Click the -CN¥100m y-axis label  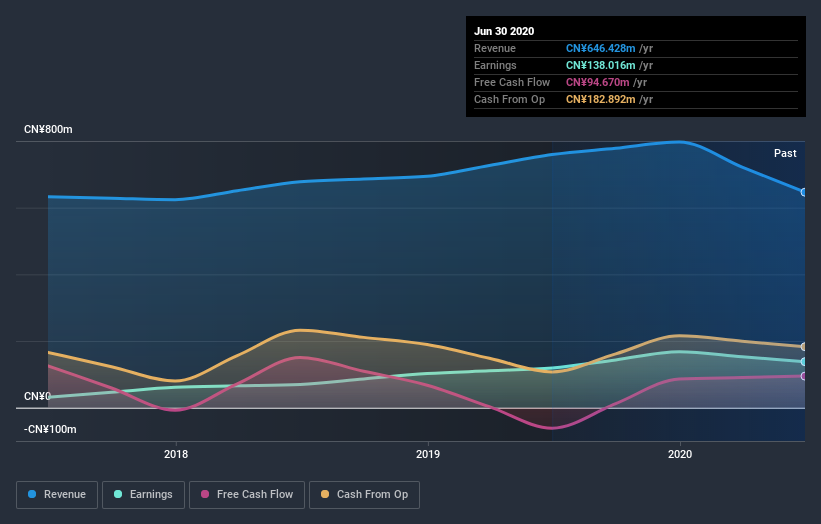[x=50, y=429]
